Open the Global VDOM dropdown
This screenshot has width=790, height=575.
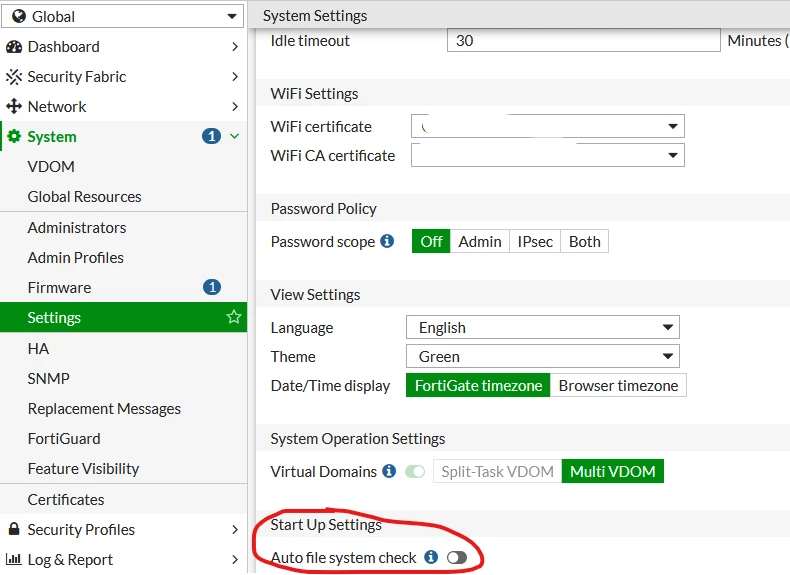pyautogui.click(x=122, y=16)
